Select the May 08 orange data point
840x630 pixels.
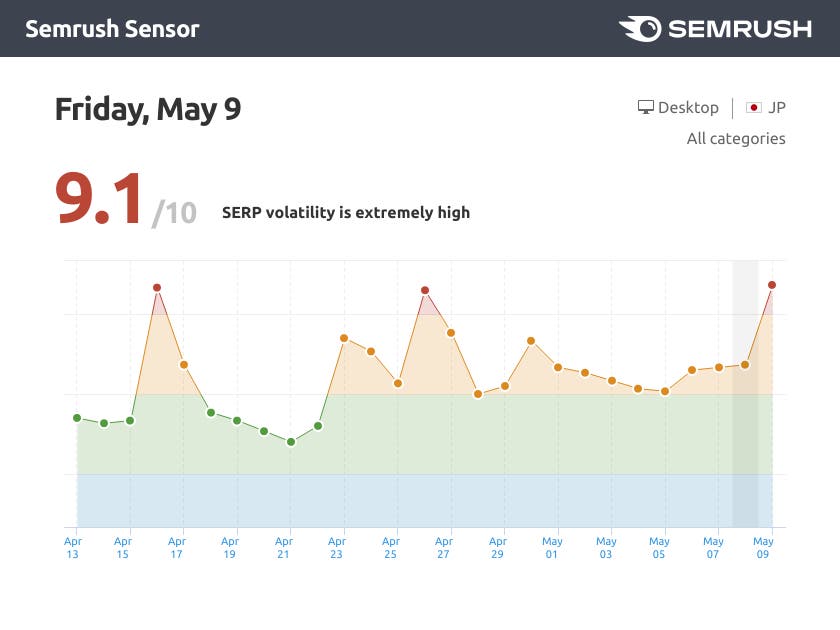click(x=745, y=365)
